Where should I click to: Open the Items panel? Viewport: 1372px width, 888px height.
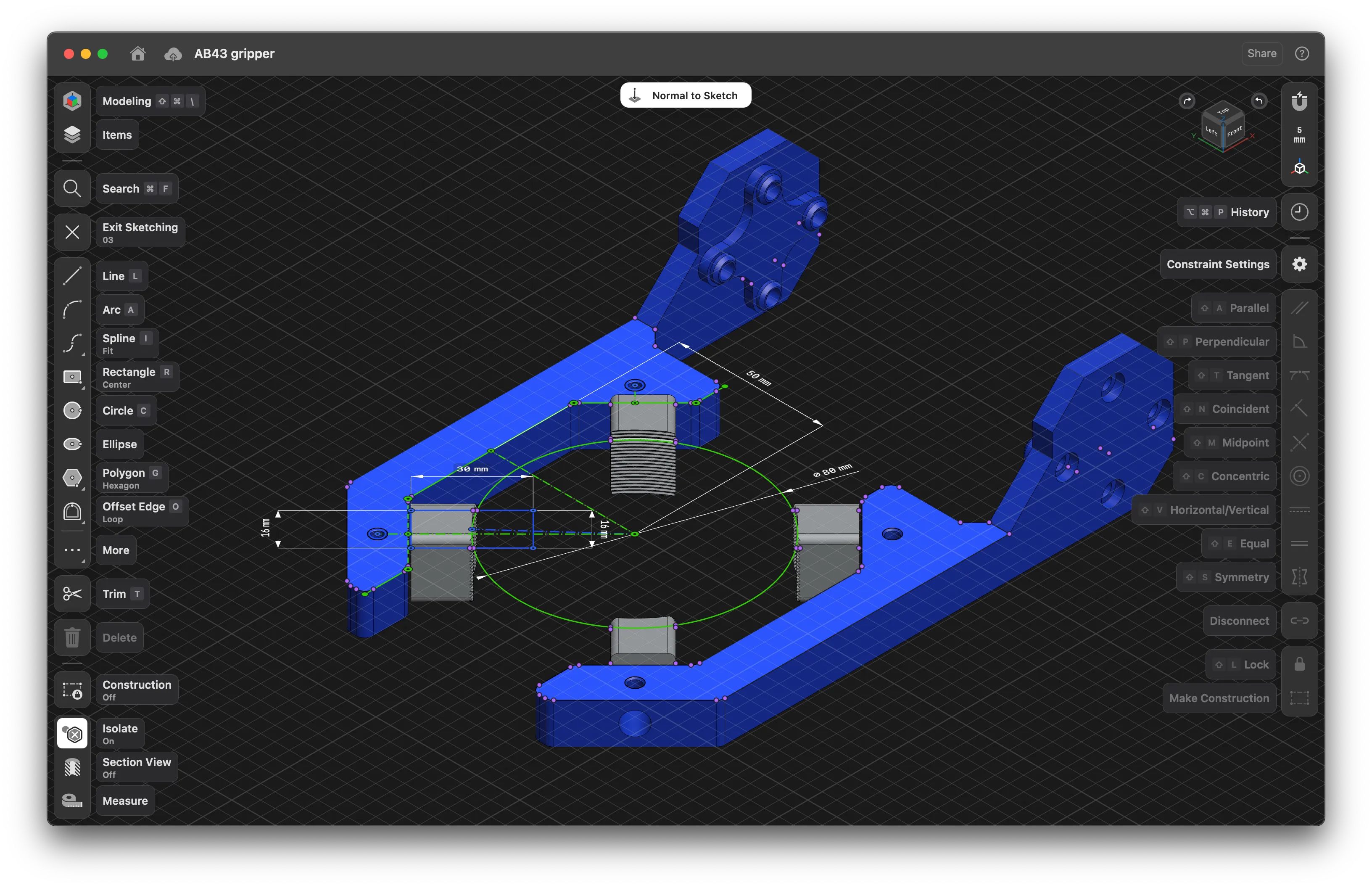point(117,135)
